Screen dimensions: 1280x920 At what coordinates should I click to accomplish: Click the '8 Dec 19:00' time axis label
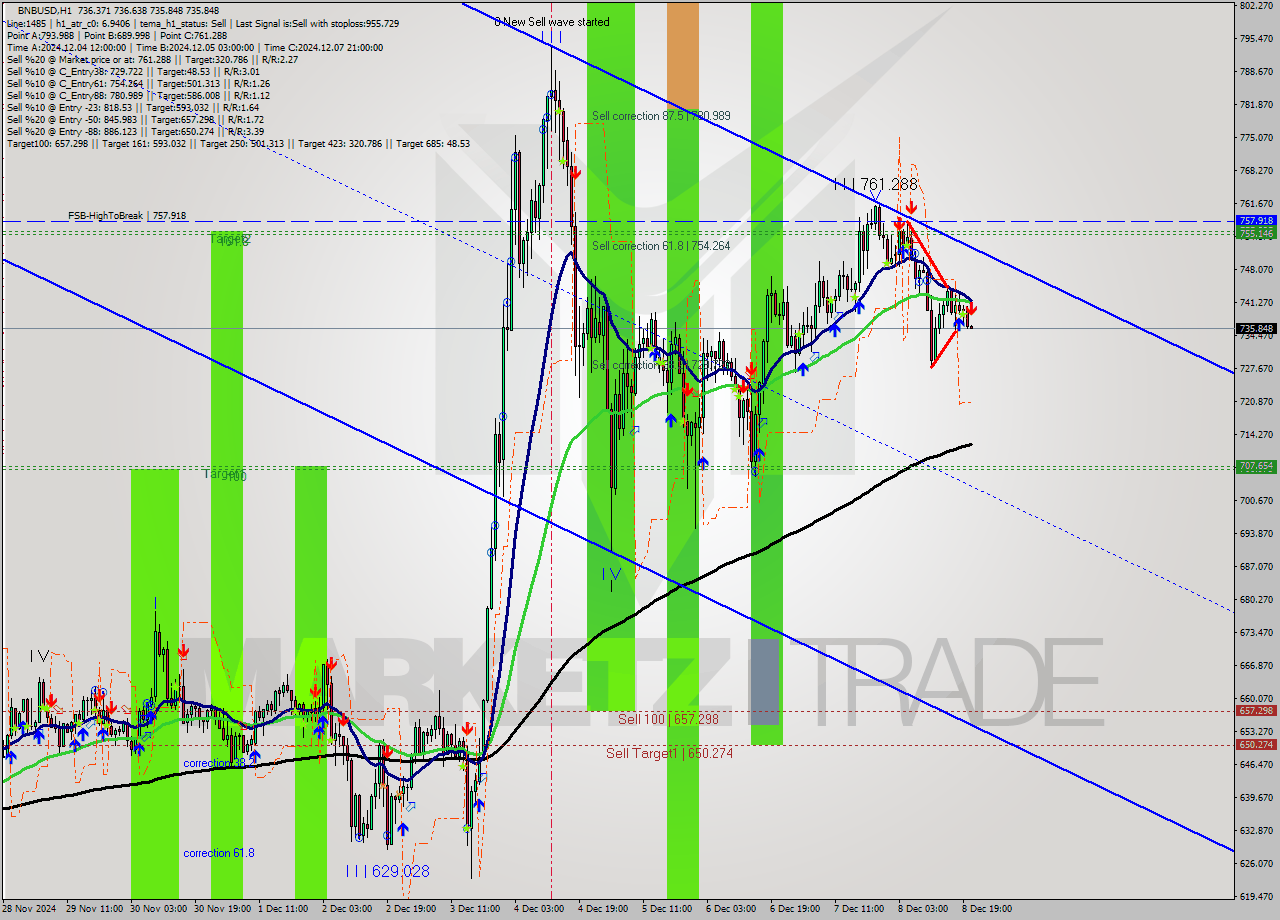985,909
